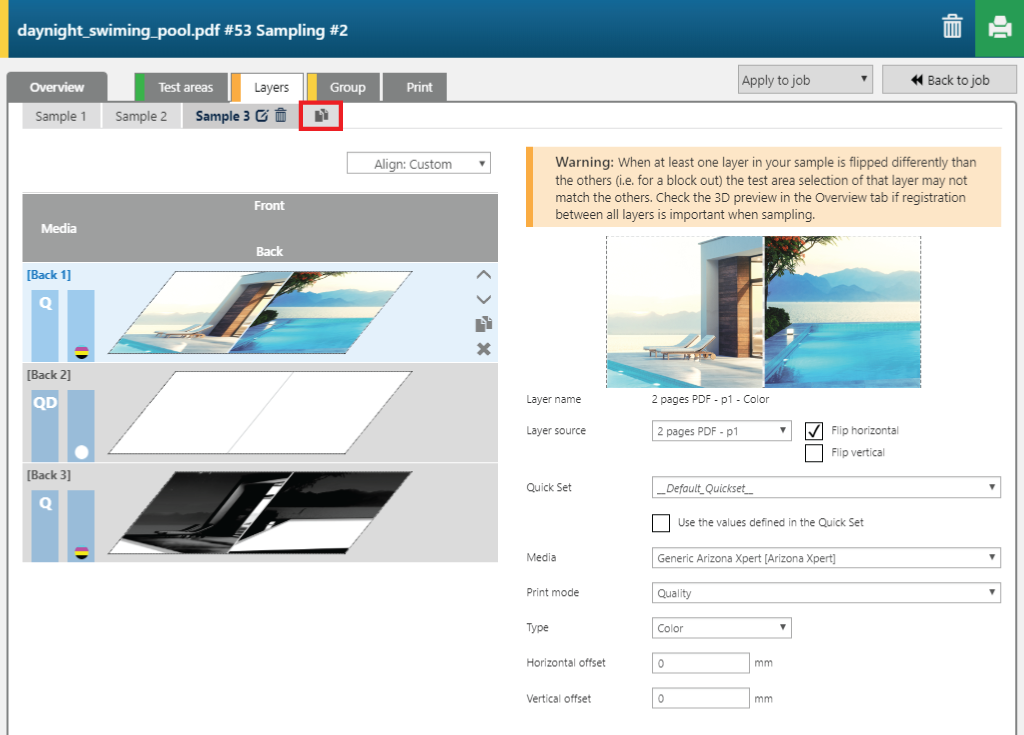Open the Media dropdown

[x=826, y=558]
